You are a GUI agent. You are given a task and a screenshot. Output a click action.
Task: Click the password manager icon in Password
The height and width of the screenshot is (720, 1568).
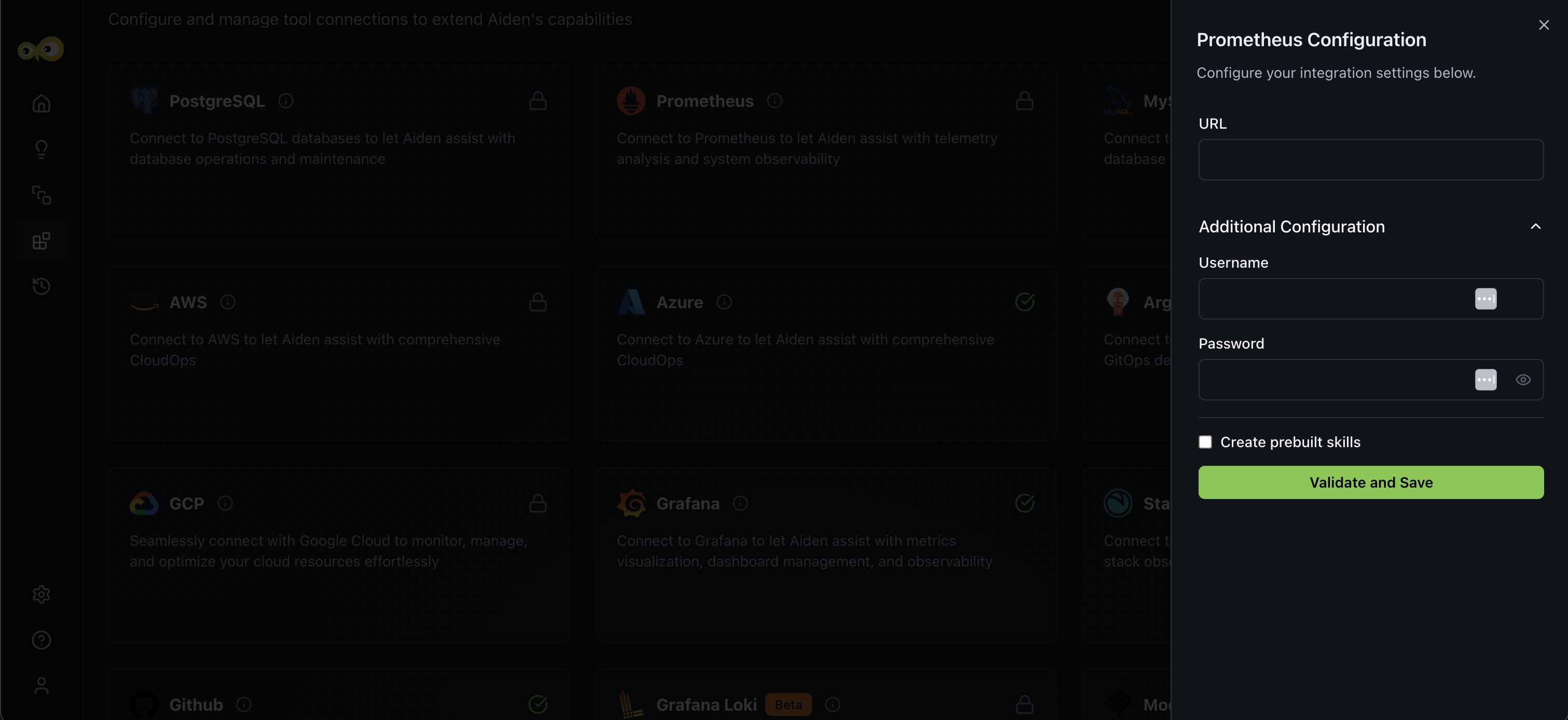tap(1485, 380)
